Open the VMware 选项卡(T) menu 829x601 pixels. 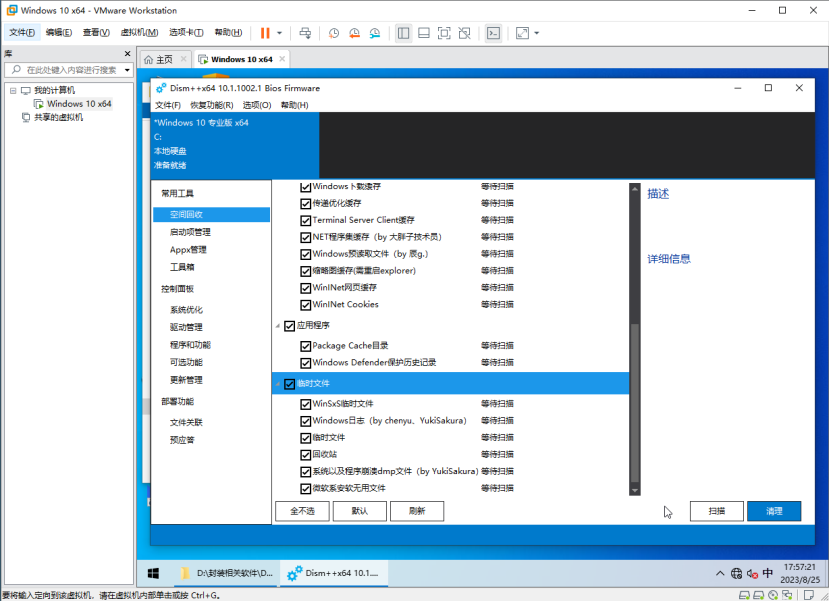(186, 32)
